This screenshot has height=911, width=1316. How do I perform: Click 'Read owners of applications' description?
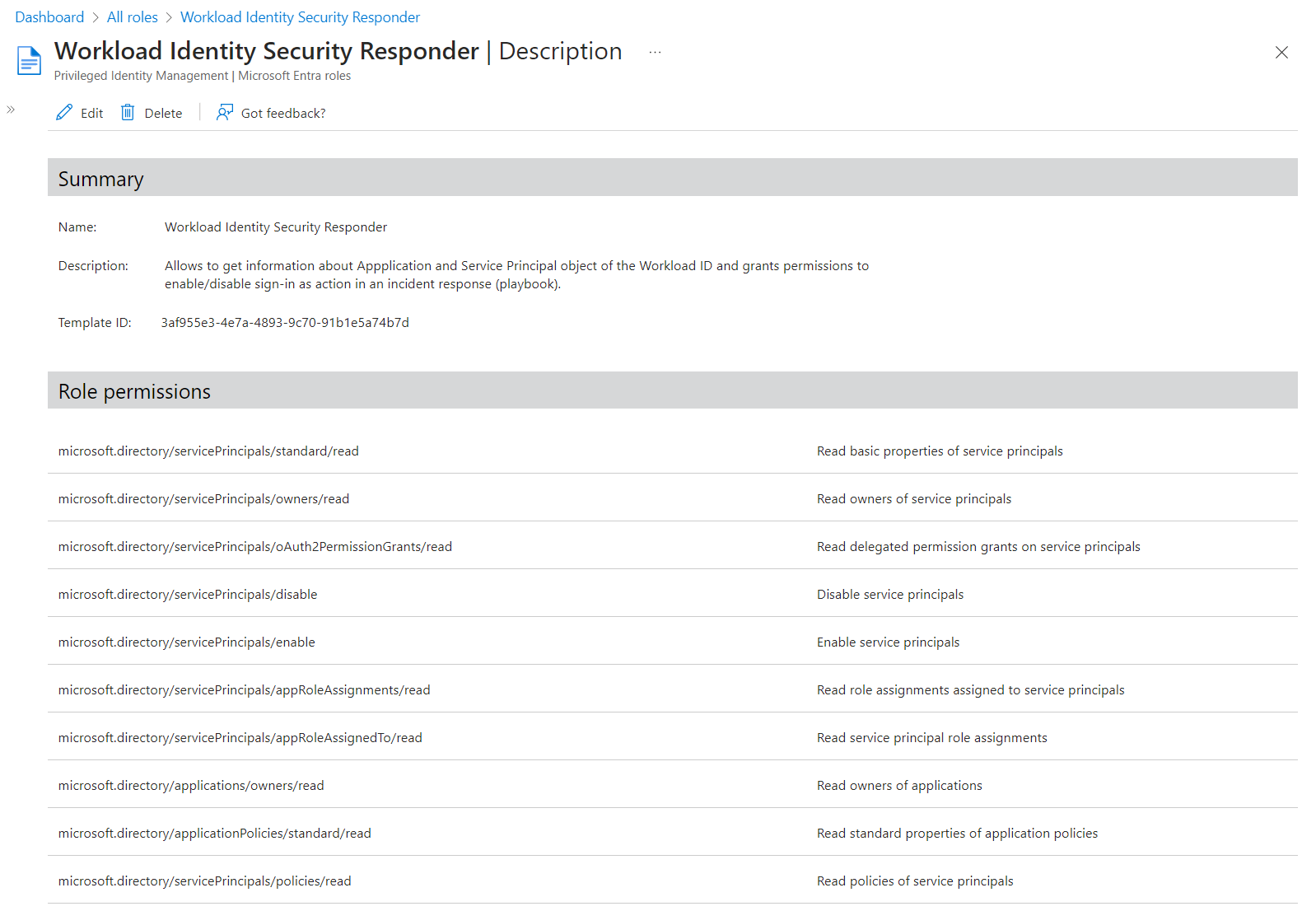(899, 786)
